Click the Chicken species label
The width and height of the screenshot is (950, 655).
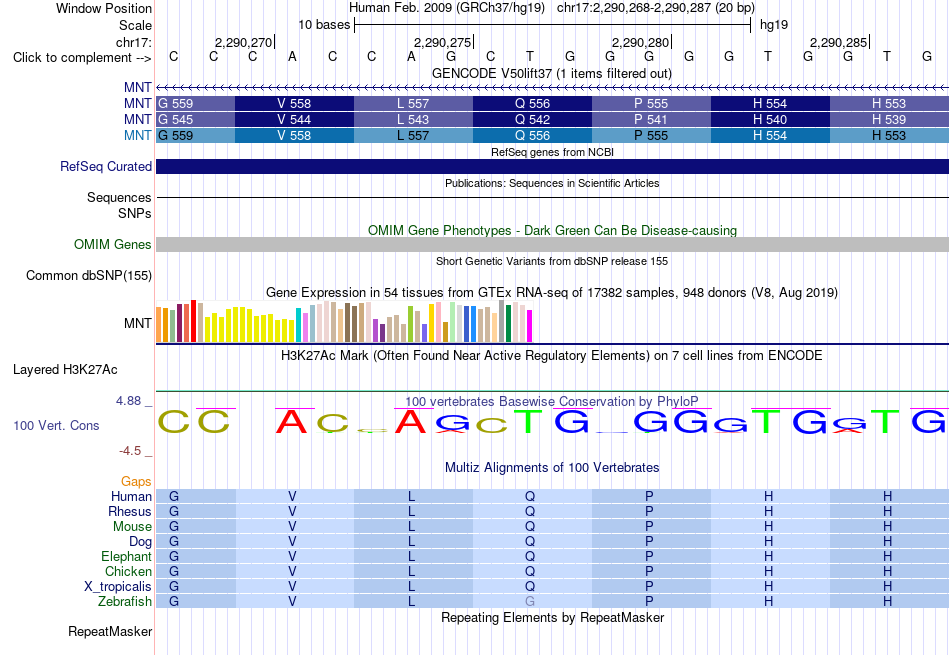pos(128,571)
